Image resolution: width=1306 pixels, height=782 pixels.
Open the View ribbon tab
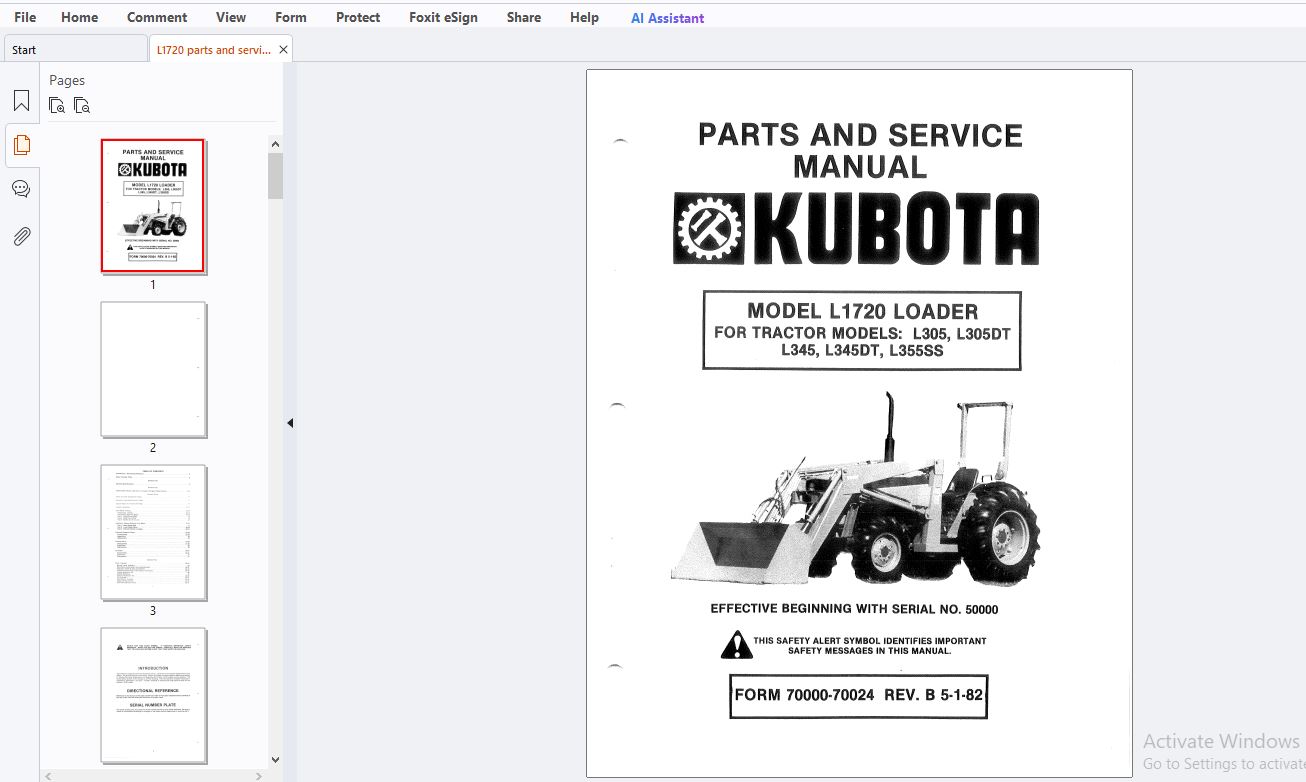click(x=231, y=17)
